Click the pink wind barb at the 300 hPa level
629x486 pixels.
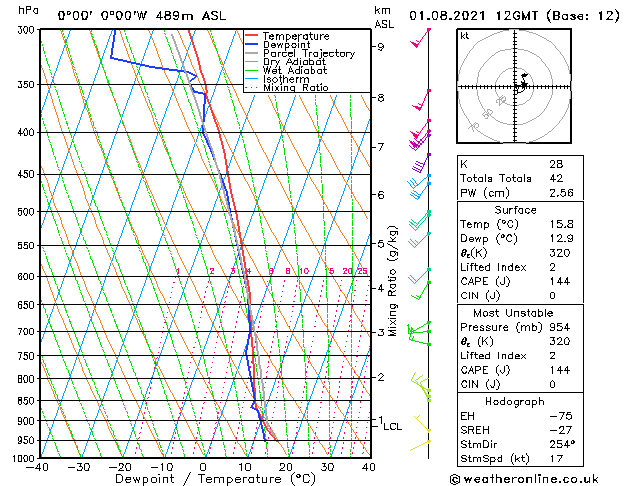coord(420,38)
